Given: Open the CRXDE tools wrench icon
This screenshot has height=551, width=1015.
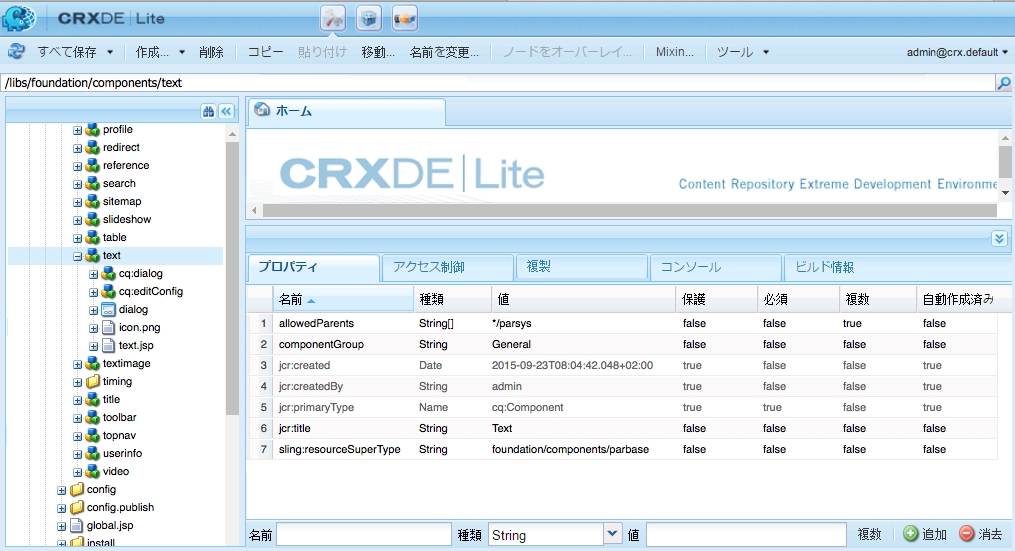Looking at the screenshot, I should click(333, 18).
